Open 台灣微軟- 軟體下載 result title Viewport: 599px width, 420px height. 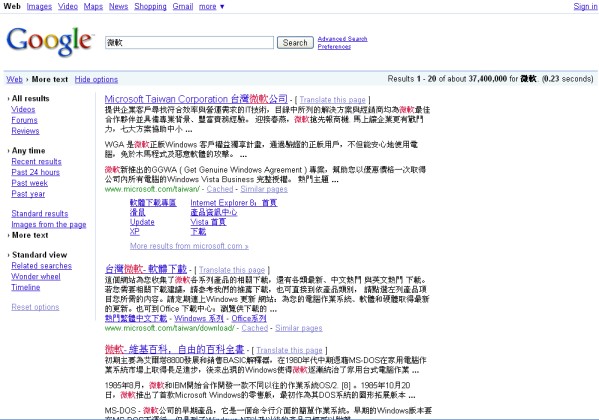pos(146,269)
